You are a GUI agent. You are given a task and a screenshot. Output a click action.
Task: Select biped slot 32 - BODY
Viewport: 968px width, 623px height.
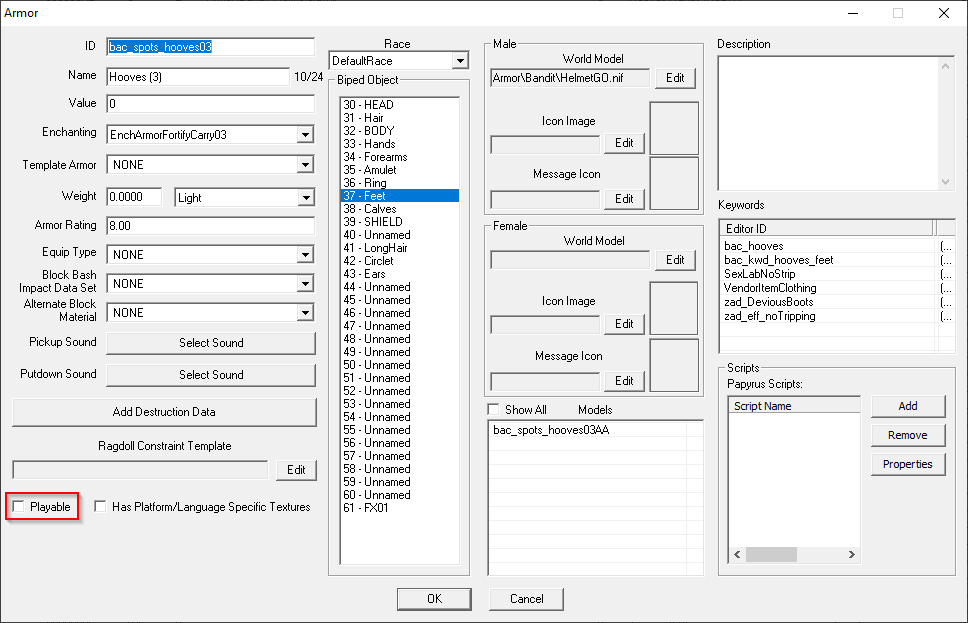400,131
